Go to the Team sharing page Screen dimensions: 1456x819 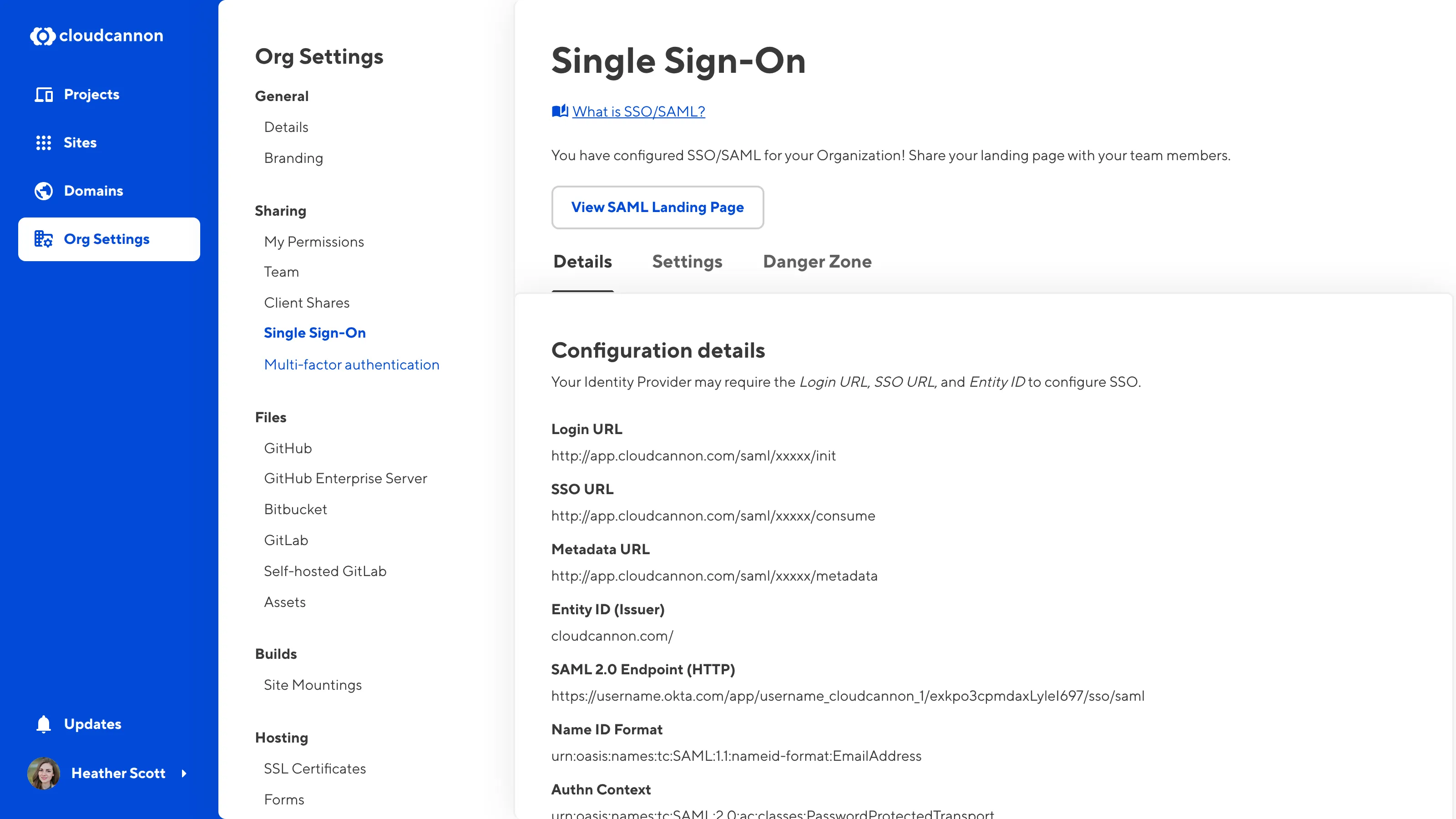coord(281,272)
